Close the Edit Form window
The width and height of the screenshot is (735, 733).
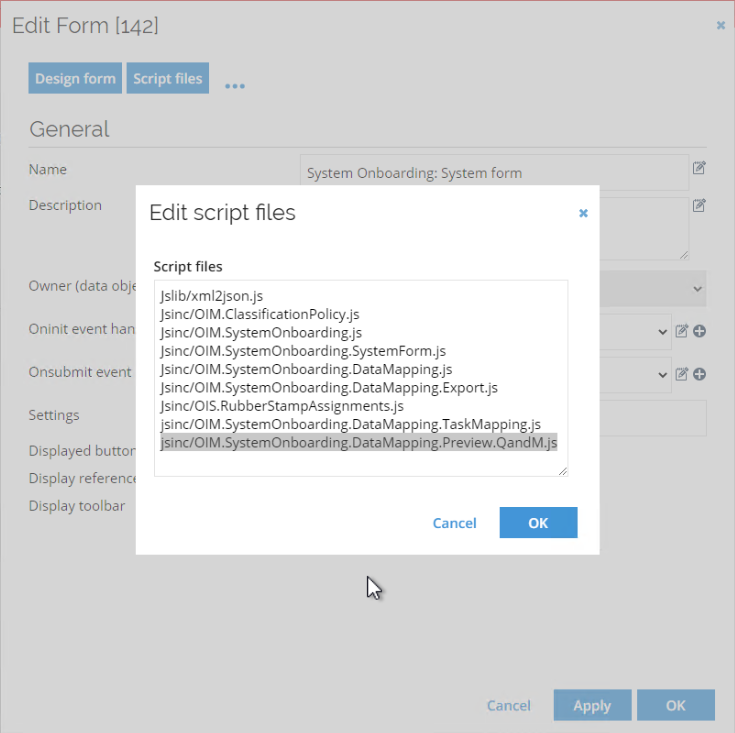click(720, 25)
